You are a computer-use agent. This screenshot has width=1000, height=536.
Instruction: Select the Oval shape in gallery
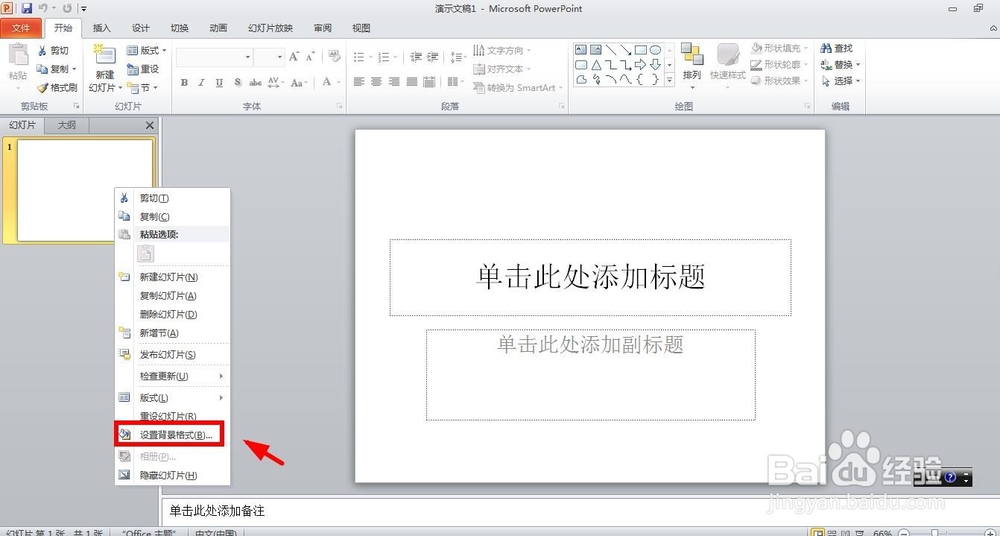click(655, 50)
